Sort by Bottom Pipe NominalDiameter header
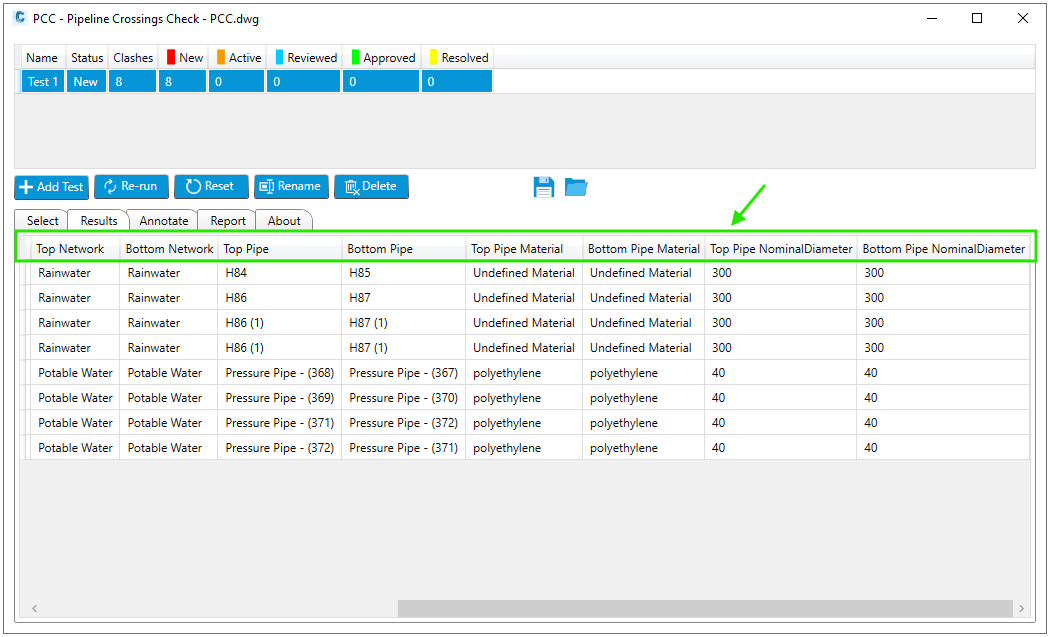 pyautogui.click(x=943, y=249)
